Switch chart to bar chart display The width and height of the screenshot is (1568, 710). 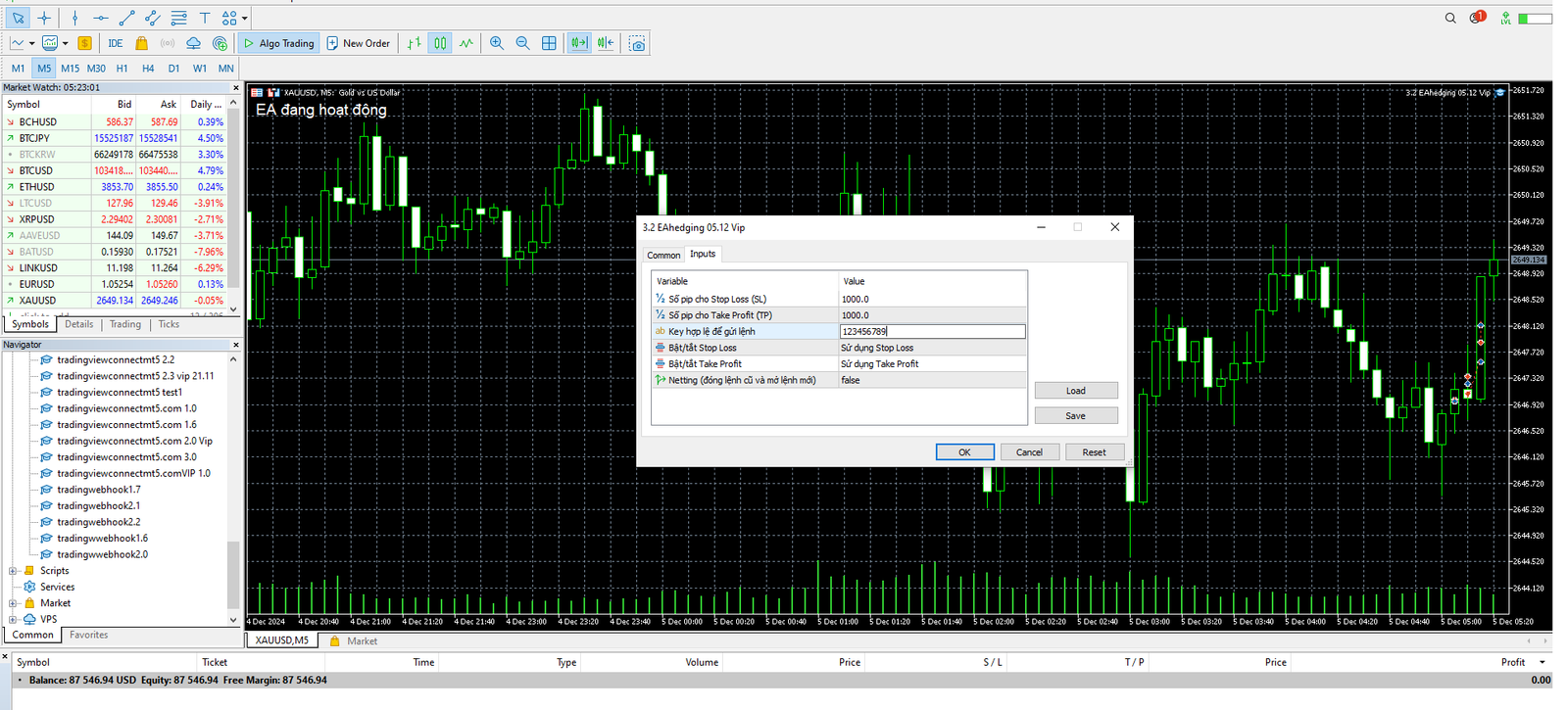(415, 43)
